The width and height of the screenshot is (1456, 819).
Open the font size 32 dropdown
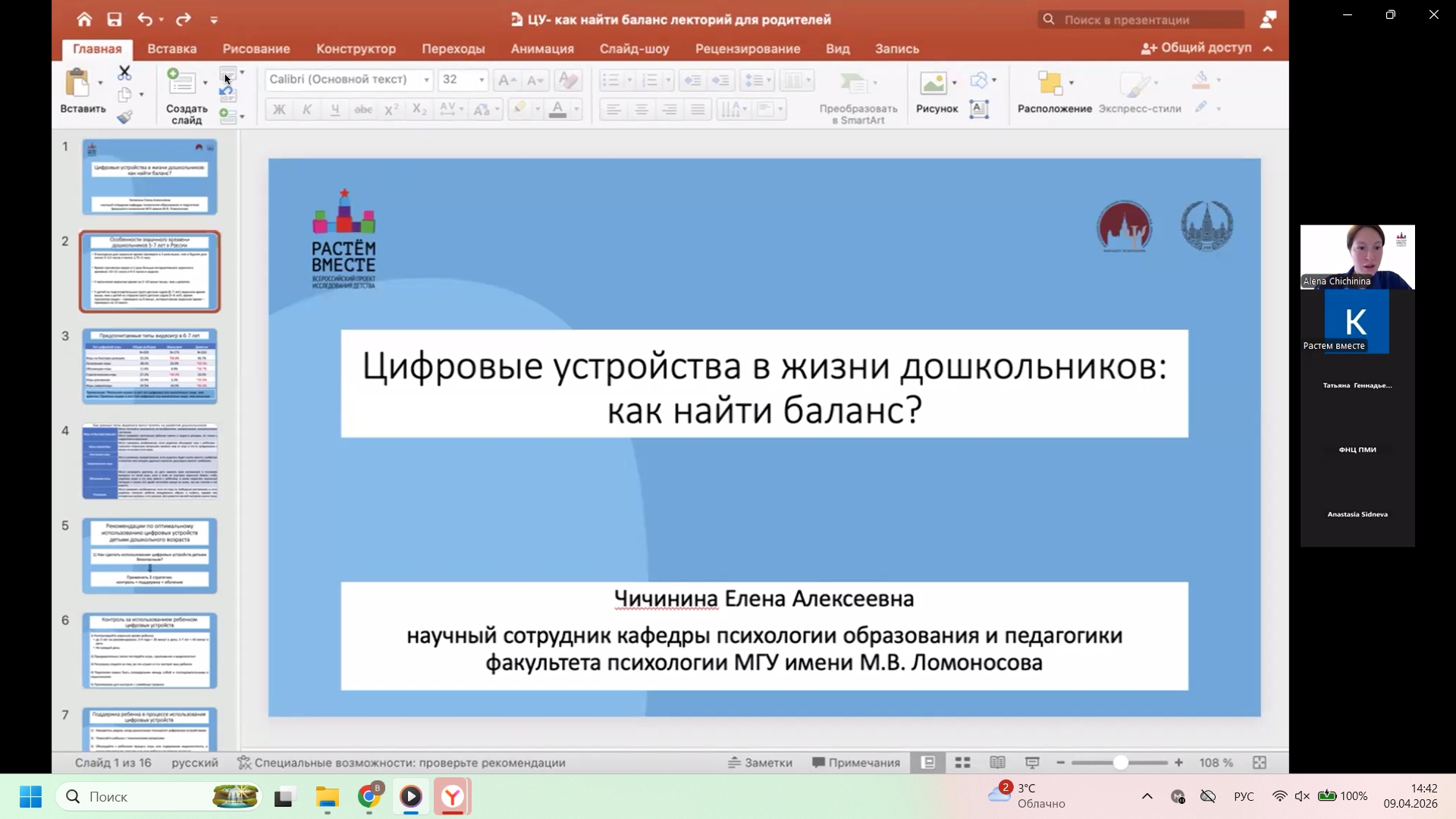(x=482, y=80)
